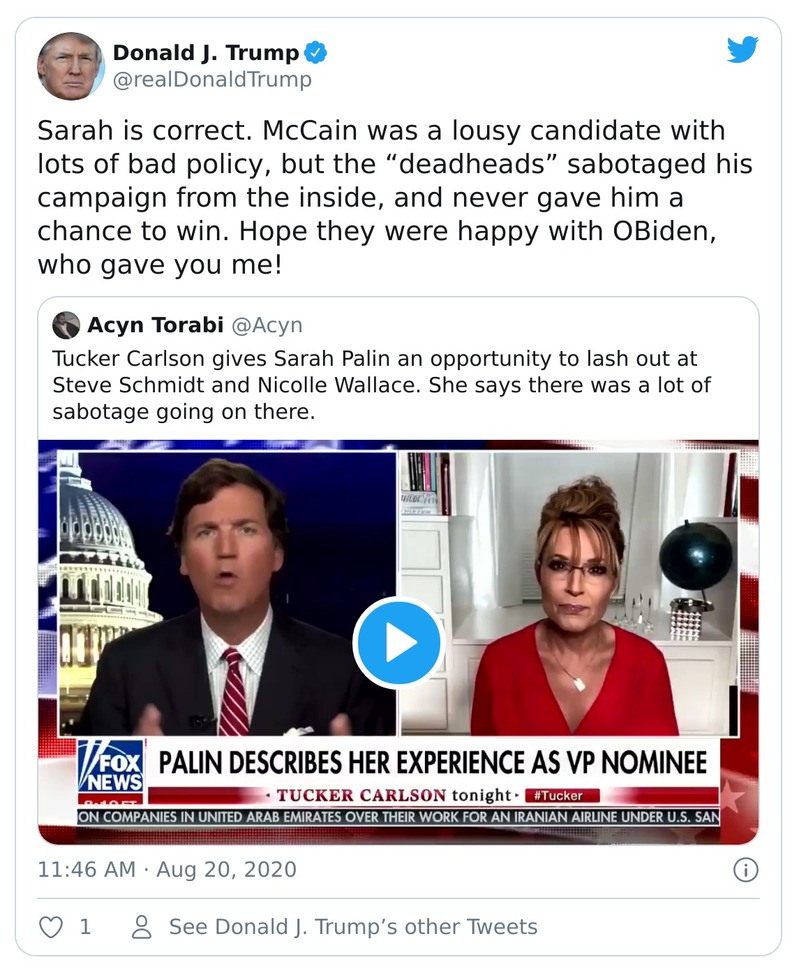Like the tweet with the heart icon
The image size is (799, 978).
pyautogui.click(x=50, y=927)
